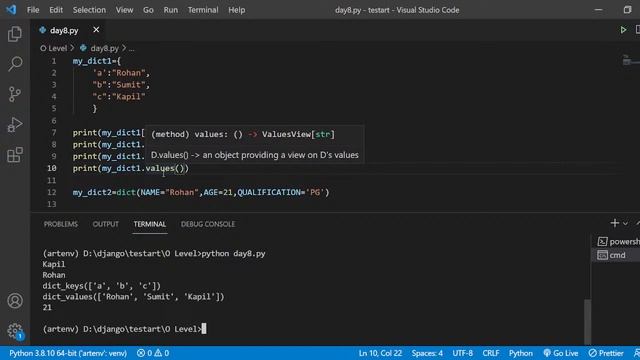Open the Terminal menu

point(203,10)
